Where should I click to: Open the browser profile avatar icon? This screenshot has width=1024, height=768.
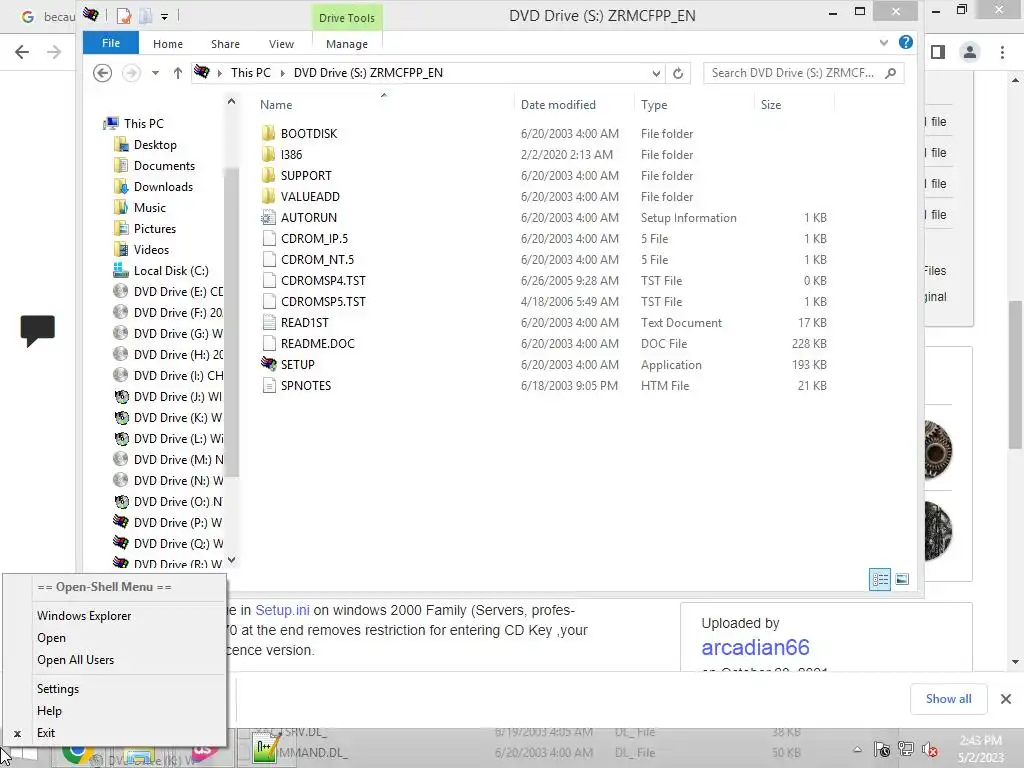pyautogui.click(x=970, y=52)
